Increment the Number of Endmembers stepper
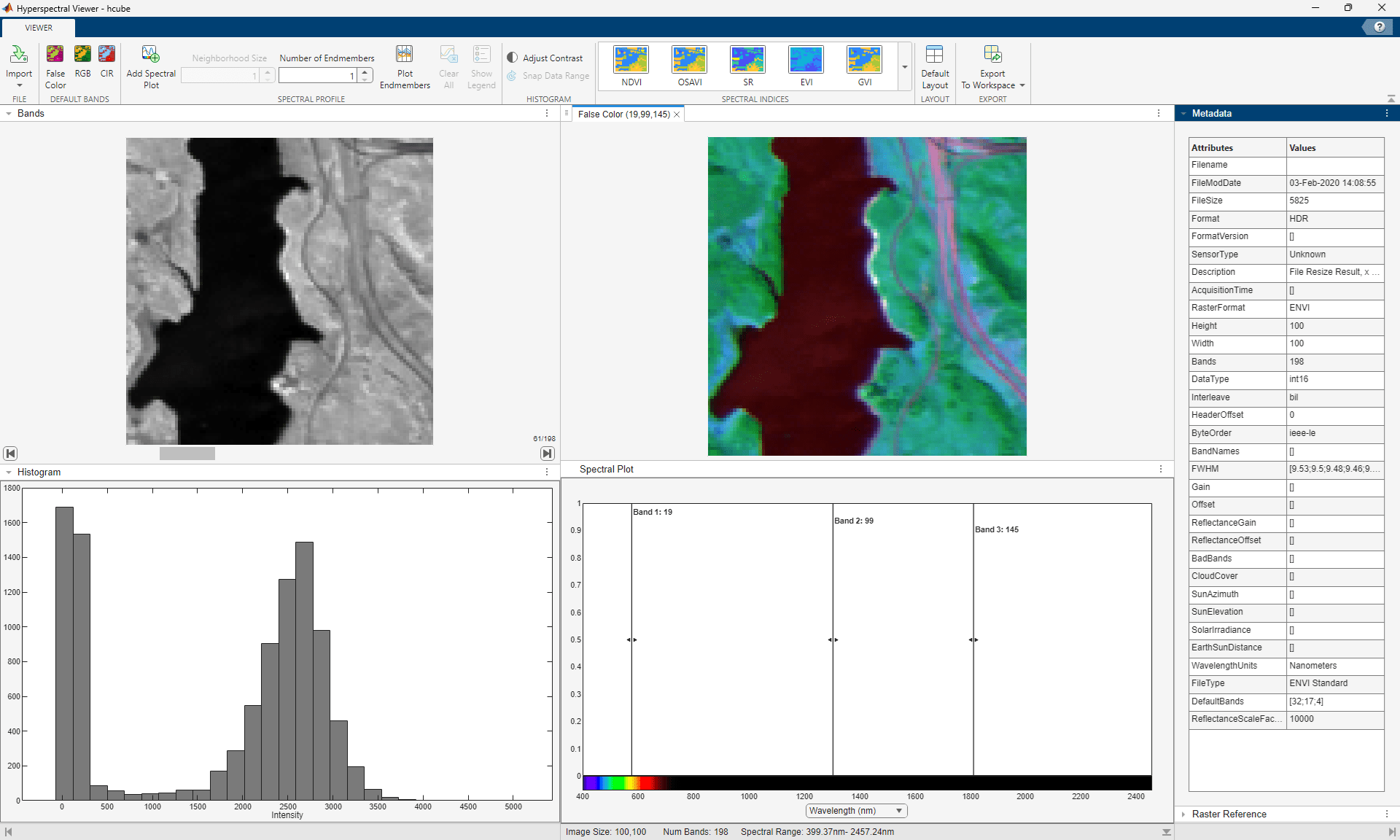 (365, 71)
